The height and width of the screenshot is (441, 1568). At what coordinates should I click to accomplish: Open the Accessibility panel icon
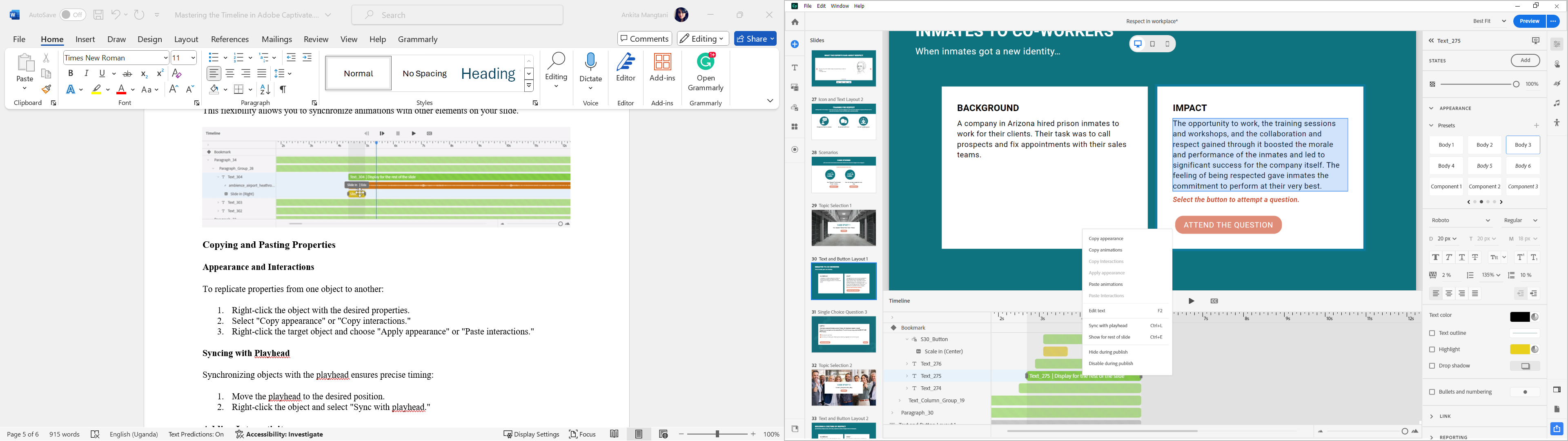coord(1557,123)
